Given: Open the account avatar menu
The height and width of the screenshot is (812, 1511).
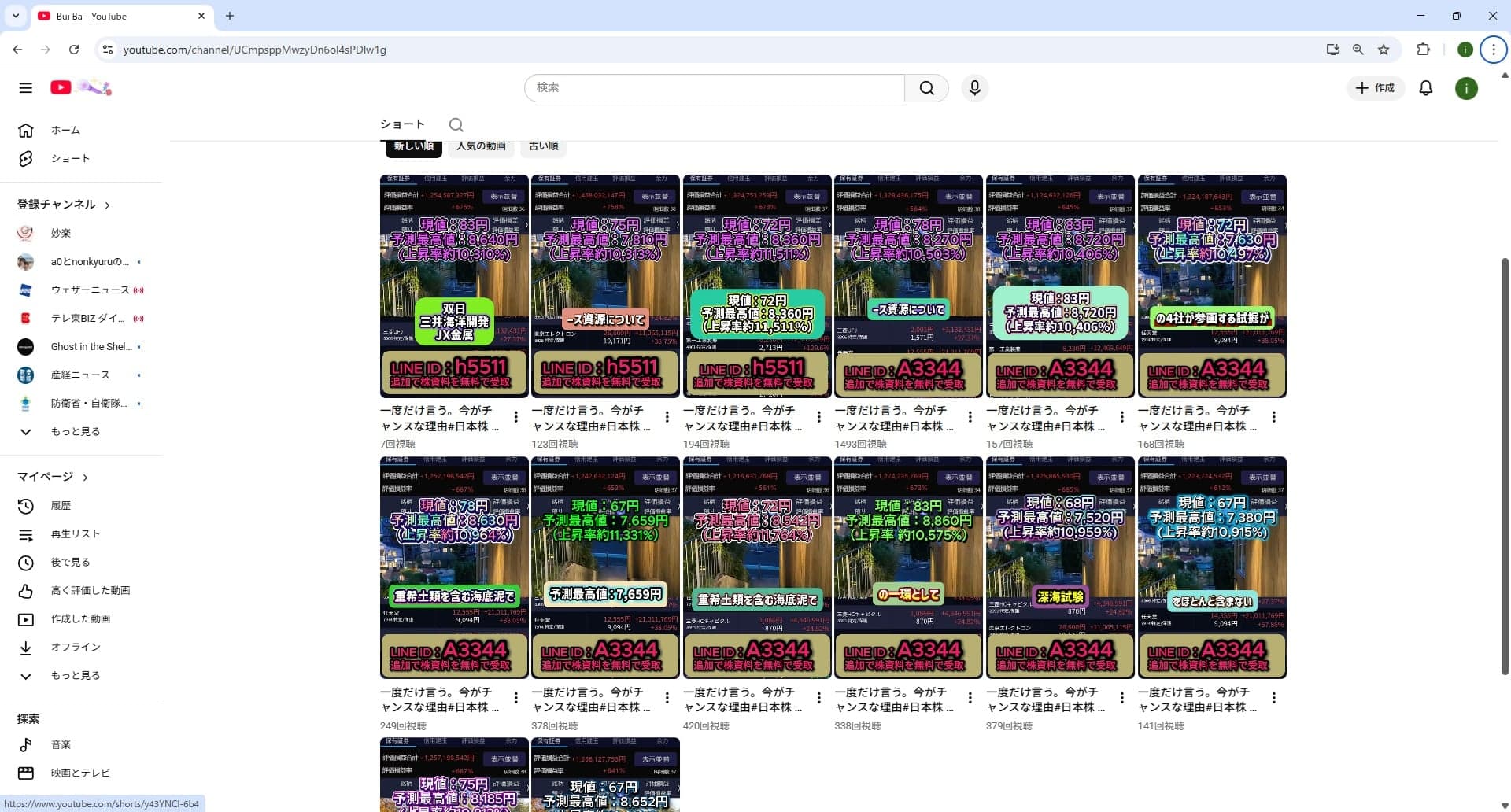Looking at the screenshot, I should click(x=1465, y=88).
